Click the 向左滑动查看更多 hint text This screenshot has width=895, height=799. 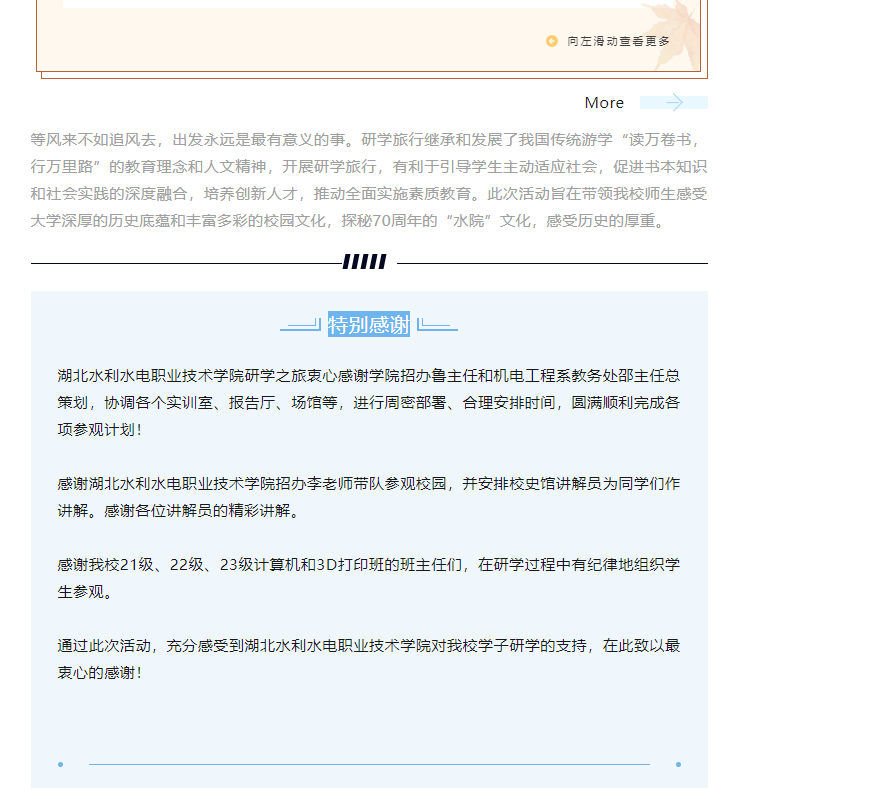[x=618, y=41]
